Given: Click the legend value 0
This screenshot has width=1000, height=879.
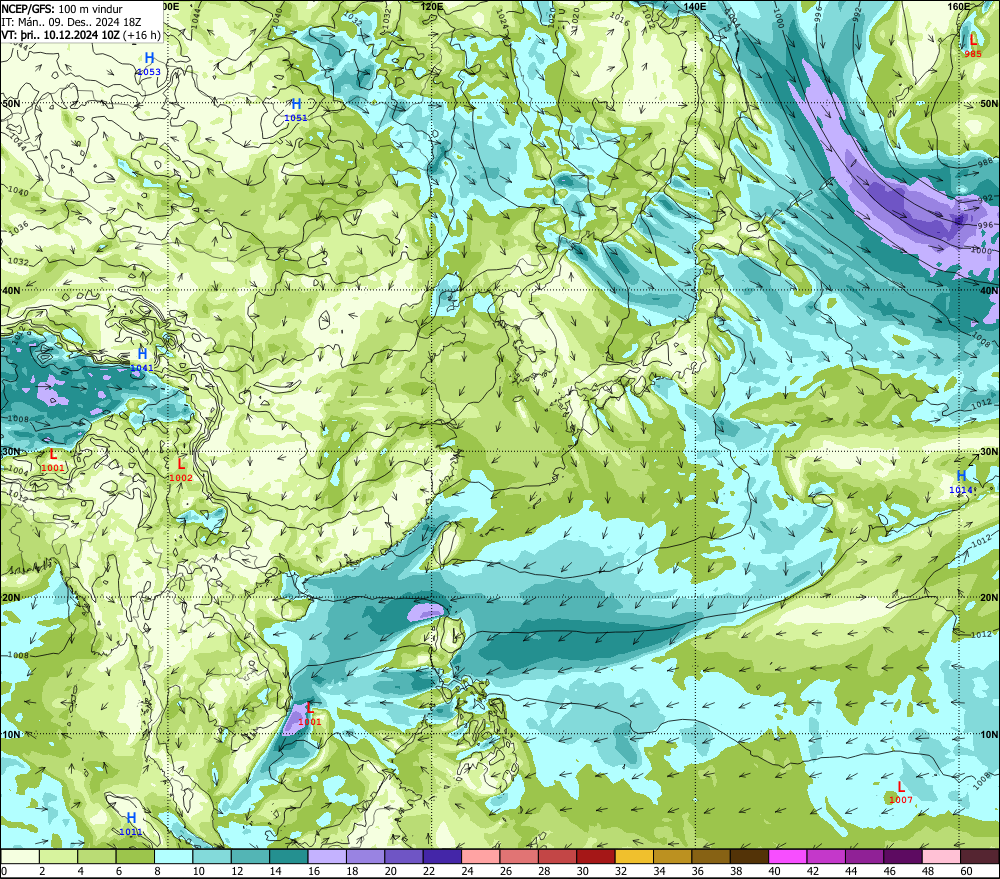Looking at the screenshot, I should (4, 871).
